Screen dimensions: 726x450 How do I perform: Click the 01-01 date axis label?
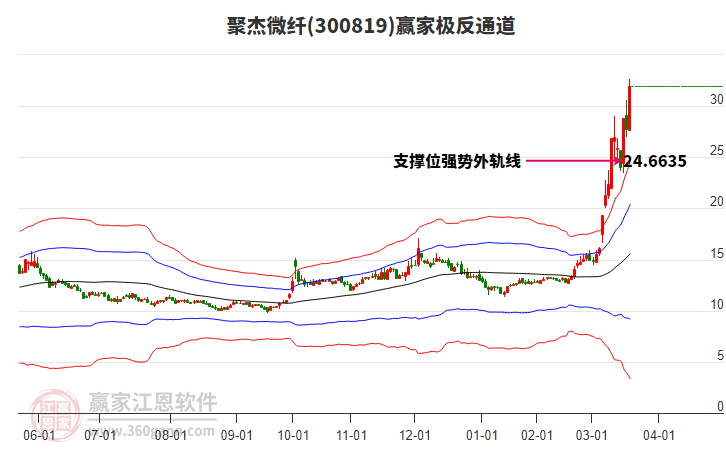(x=482, y=435)
